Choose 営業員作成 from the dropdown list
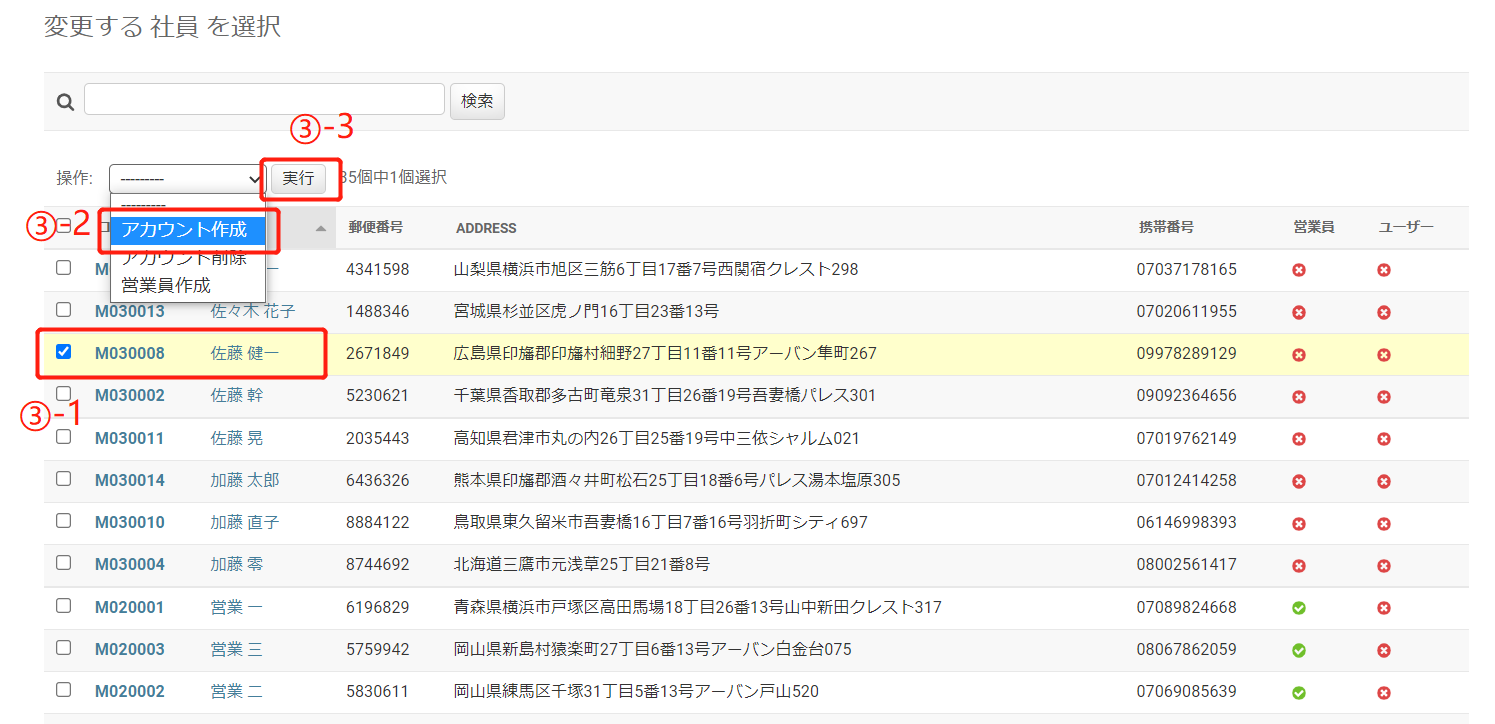 [166, 285]
